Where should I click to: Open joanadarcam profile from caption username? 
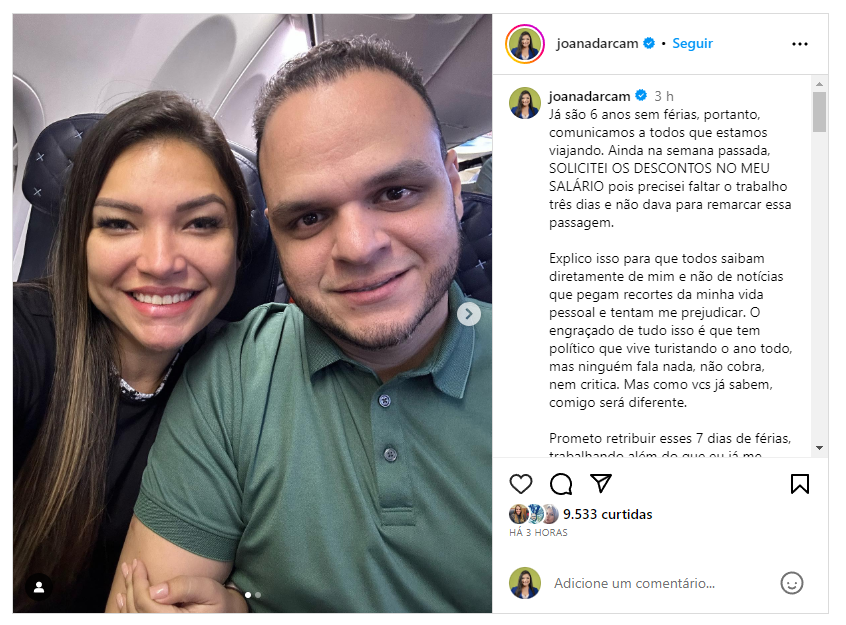(x=589, y=96)
